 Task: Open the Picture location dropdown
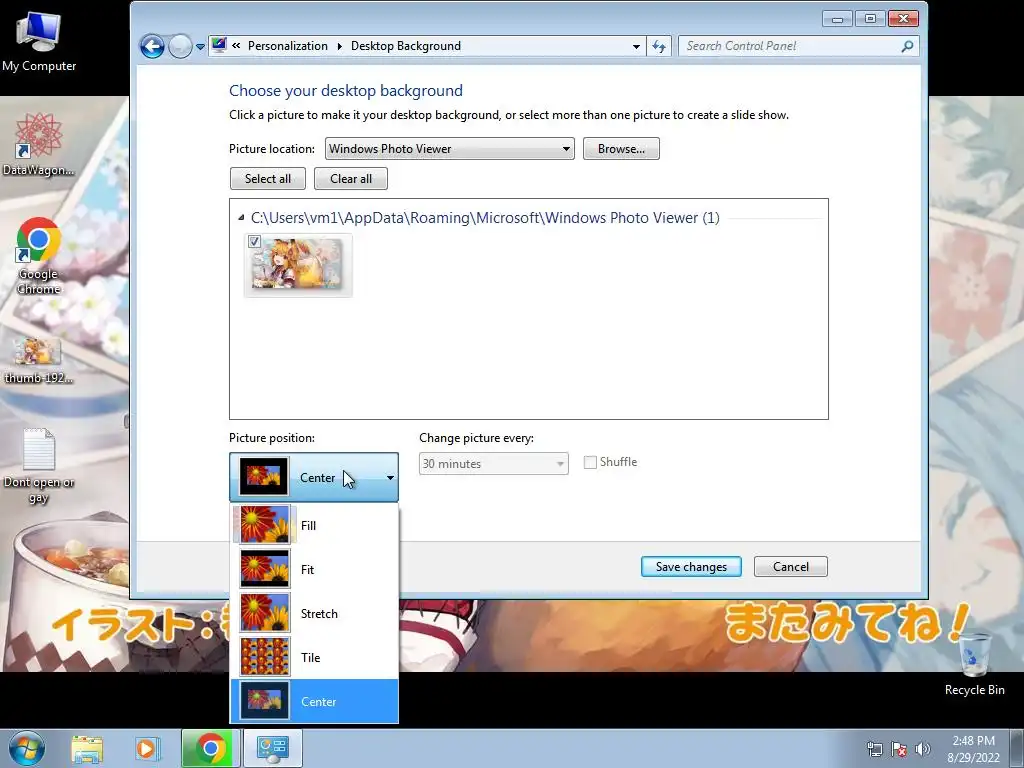click(x=449, y=149)
